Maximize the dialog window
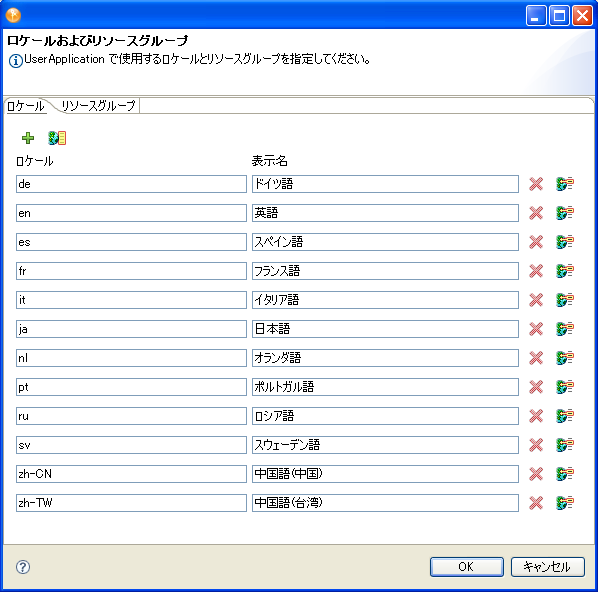Viewport: 598px width, 592px height. point(559,16)
